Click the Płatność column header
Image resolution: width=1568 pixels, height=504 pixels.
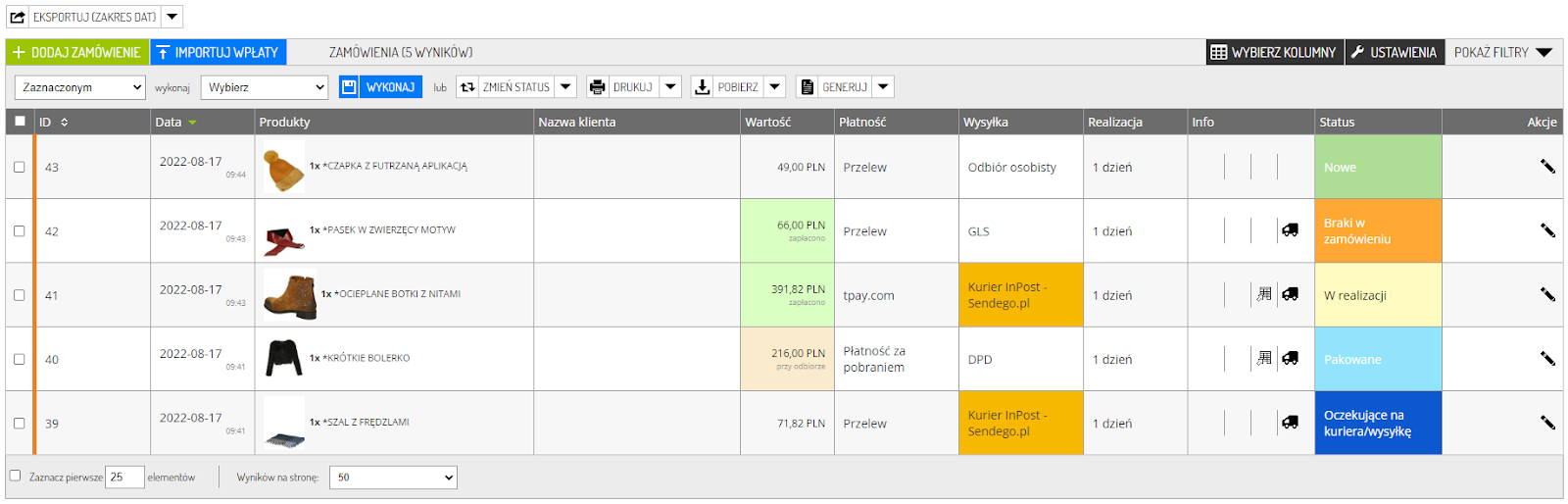pyautogui.click(x=897, y=122)
